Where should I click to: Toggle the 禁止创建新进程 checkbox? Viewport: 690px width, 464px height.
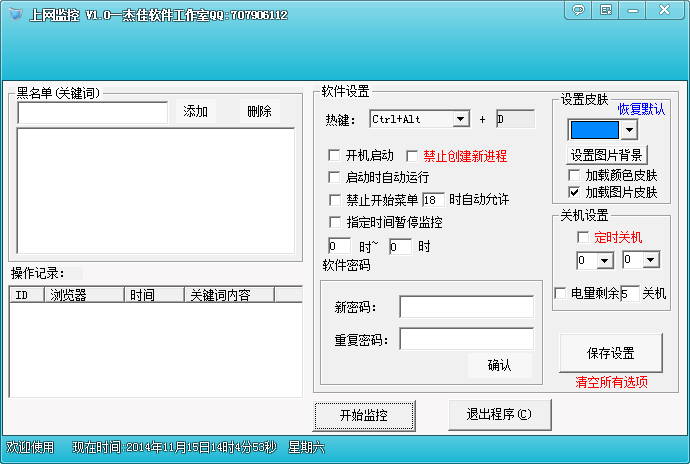(412, 156)
